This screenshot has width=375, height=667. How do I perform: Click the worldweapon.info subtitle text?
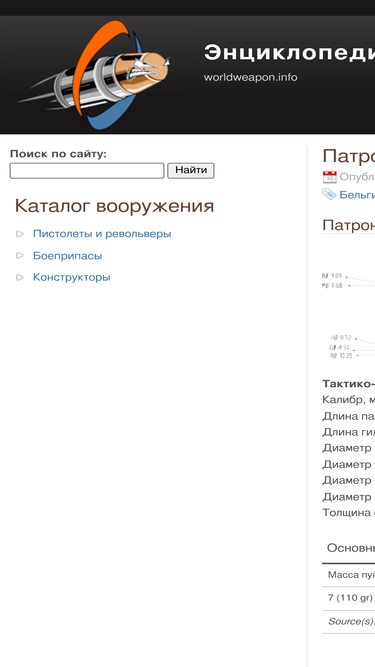(x=250, y=77)
